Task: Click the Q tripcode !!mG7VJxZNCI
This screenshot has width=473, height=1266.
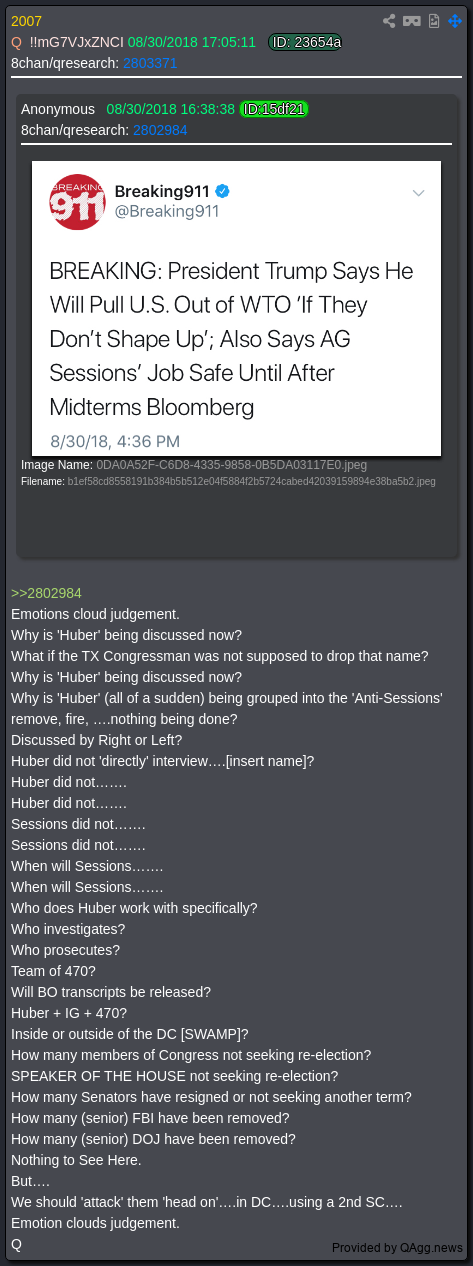Action: coord(75,42)
